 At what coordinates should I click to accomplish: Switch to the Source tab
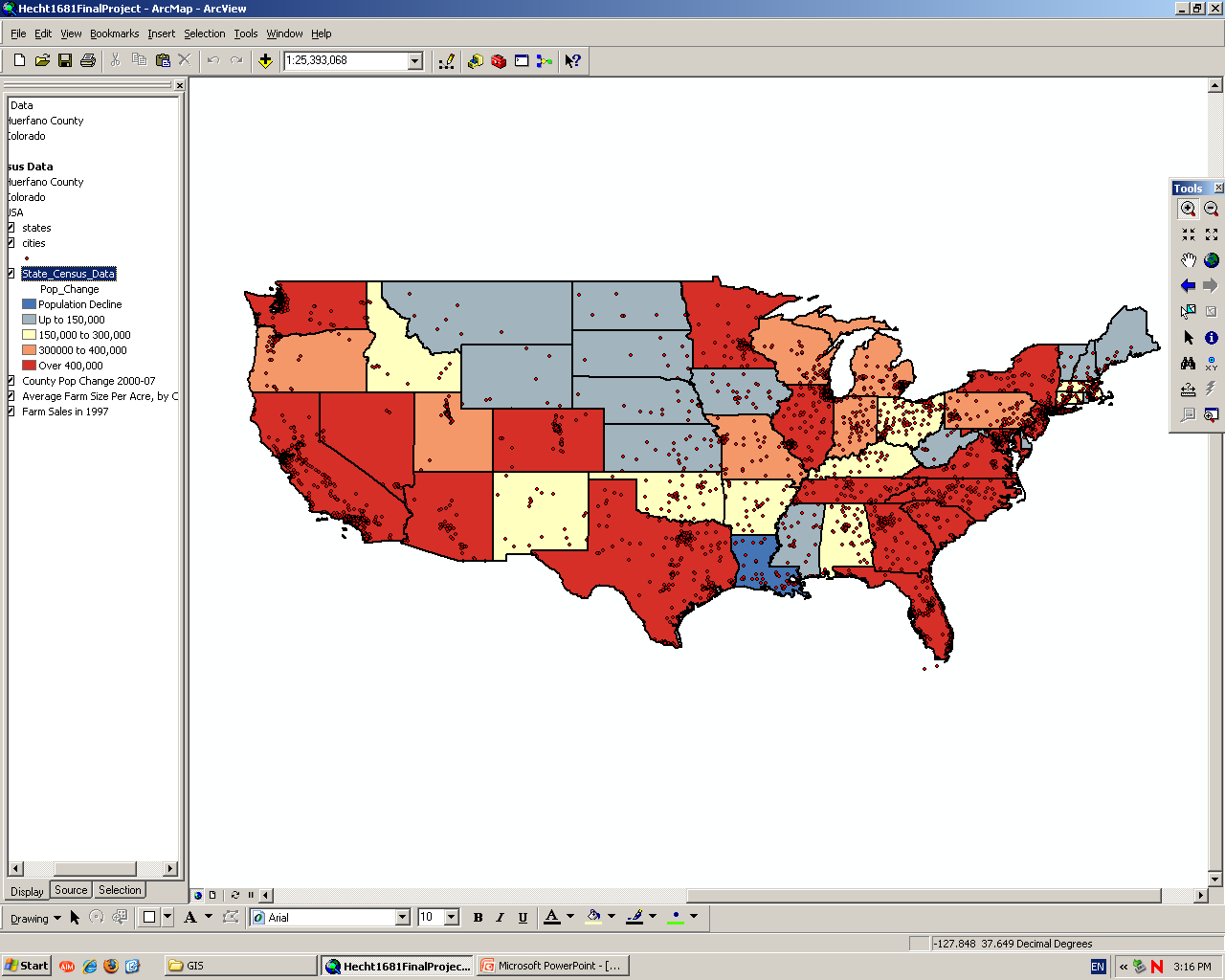[71, 890]
